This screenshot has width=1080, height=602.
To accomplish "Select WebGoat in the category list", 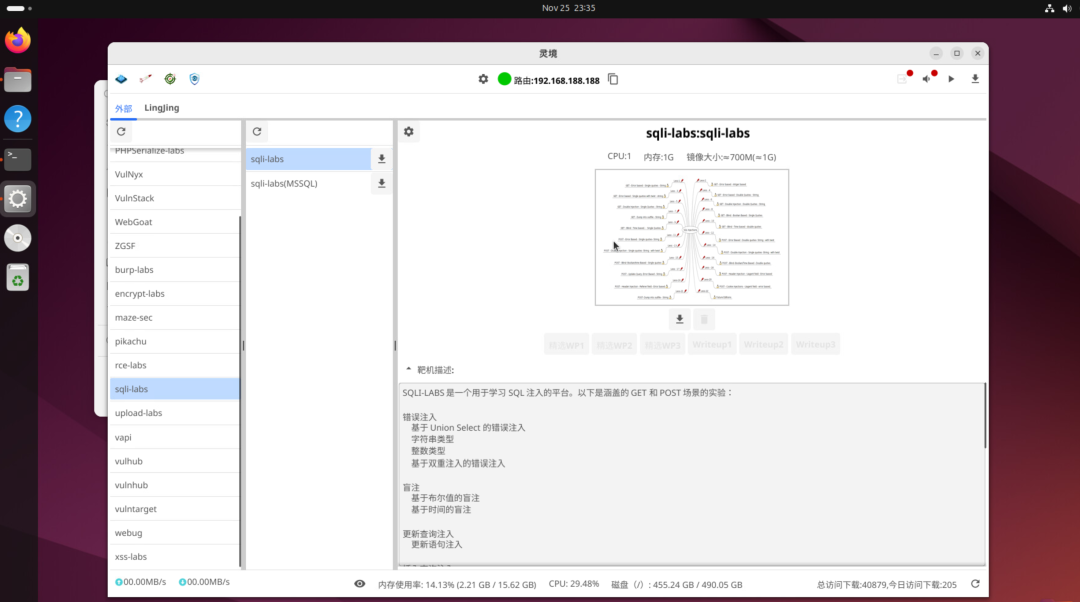I will tap(175, 222).
